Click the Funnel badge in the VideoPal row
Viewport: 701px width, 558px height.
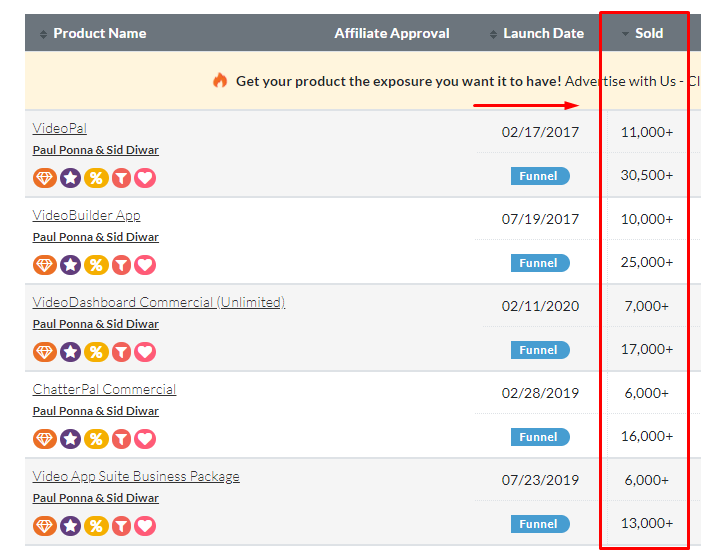(x=540, y=176)
